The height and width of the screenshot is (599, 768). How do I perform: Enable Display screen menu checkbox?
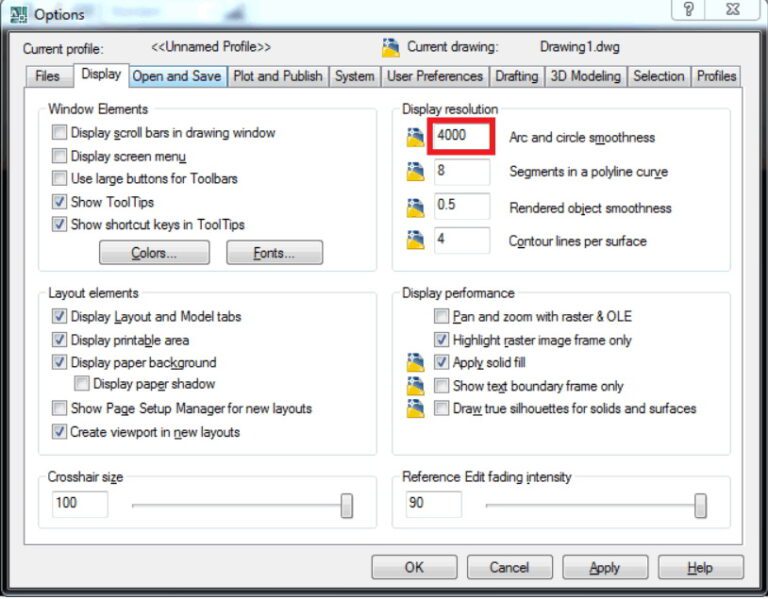[x=59, y=156]
